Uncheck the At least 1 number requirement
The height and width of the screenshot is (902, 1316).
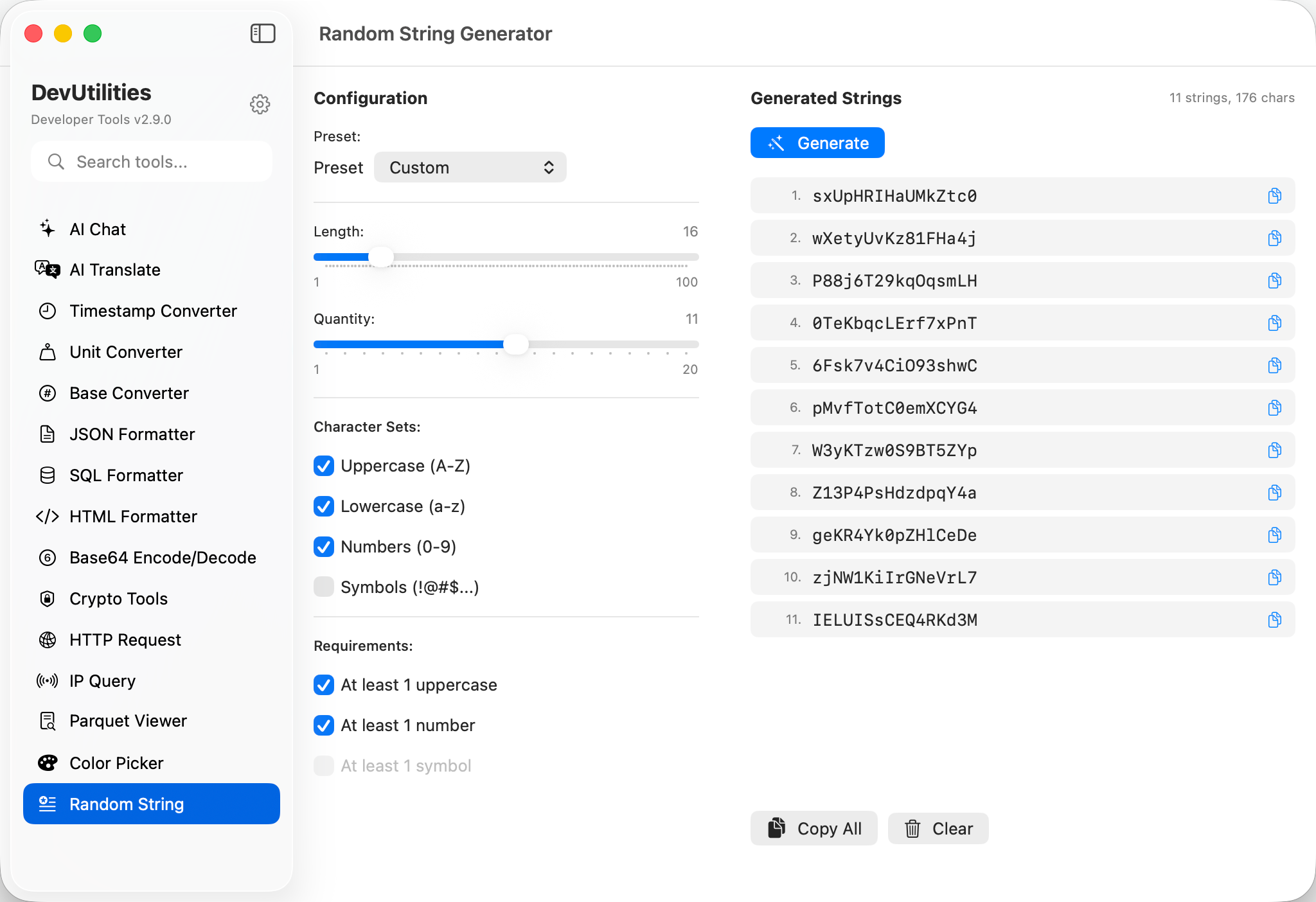coord(324,725)
